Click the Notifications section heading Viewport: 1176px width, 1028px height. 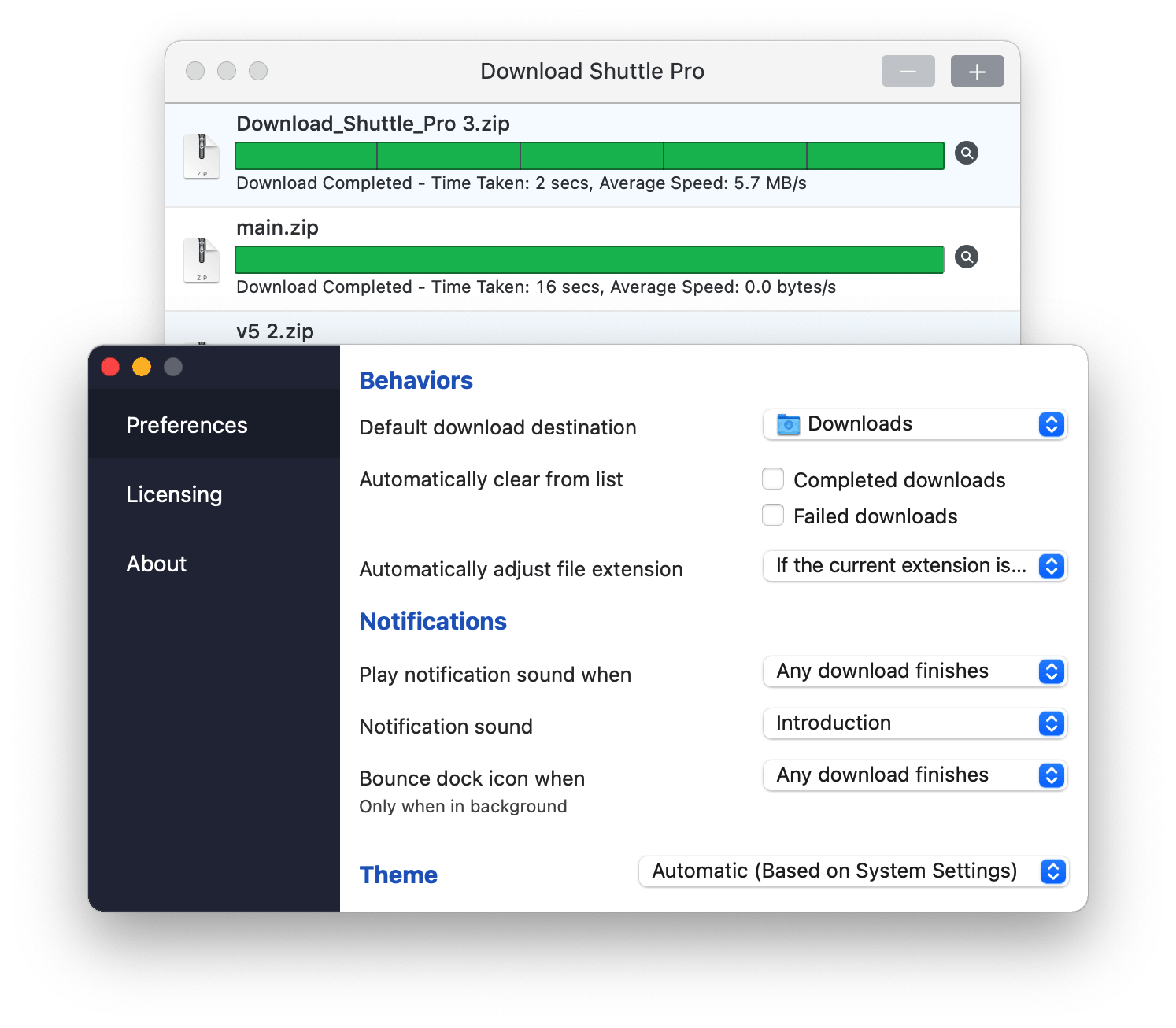coord(433,621)
